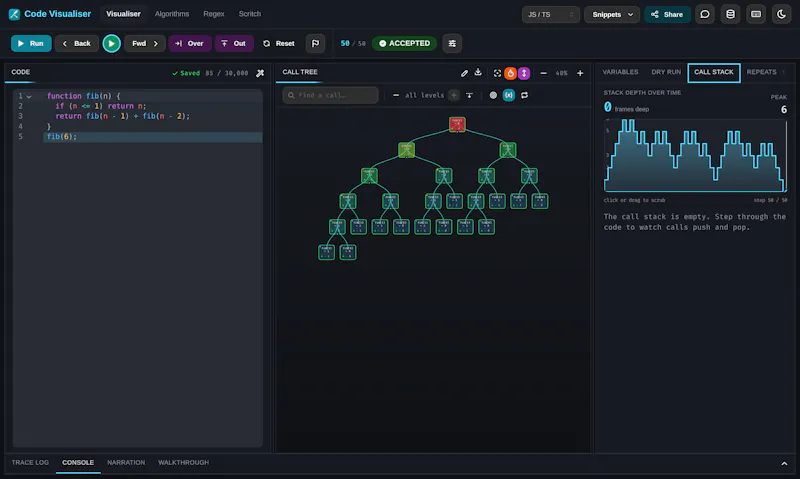This screenshot has width=800, height=479.
Task: Click the round green play button
Action: click(111, 43)
